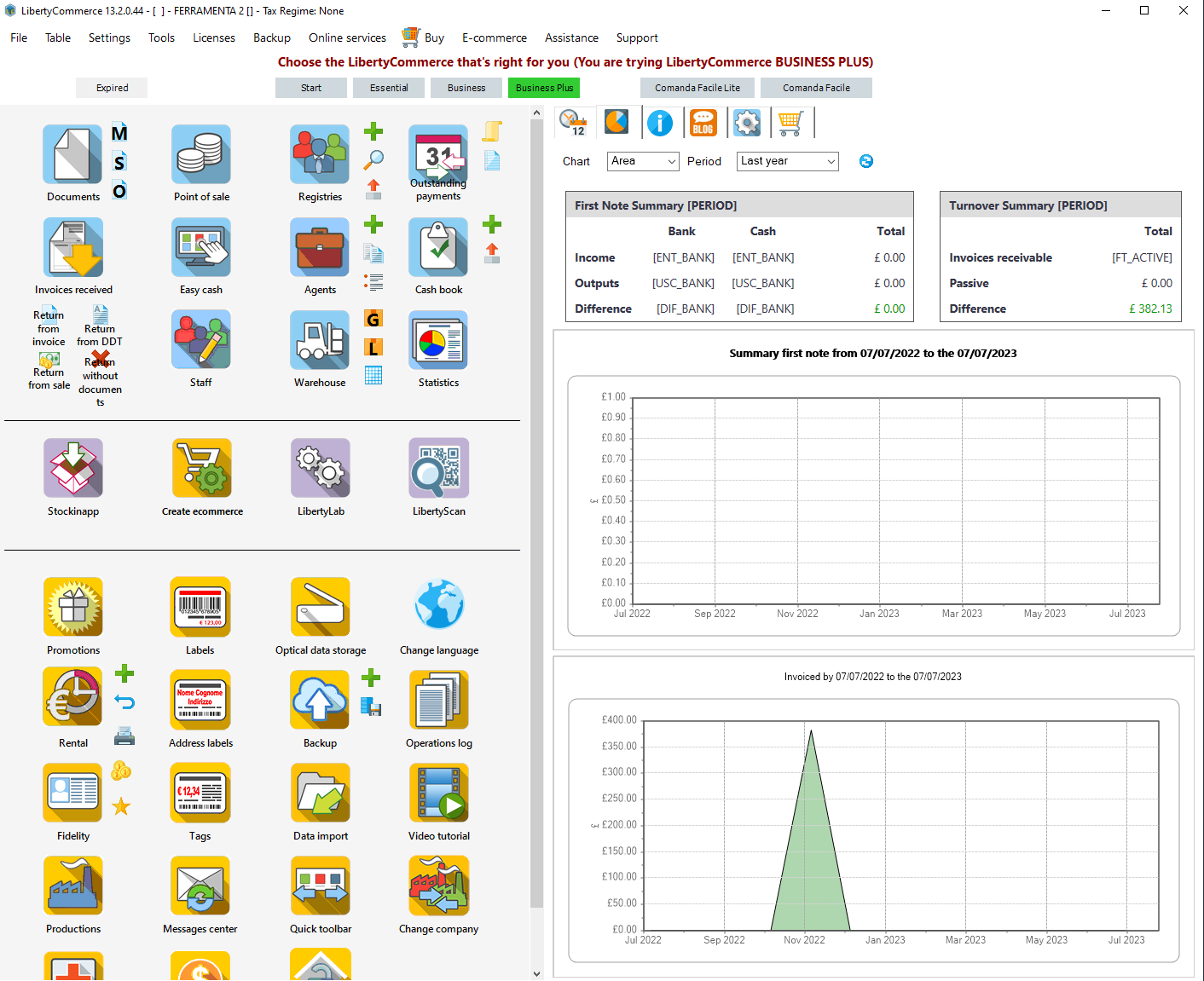Viewport: 1204px width, 981px height.
Task: Open Address labels icon
Action: pos(201,700)
